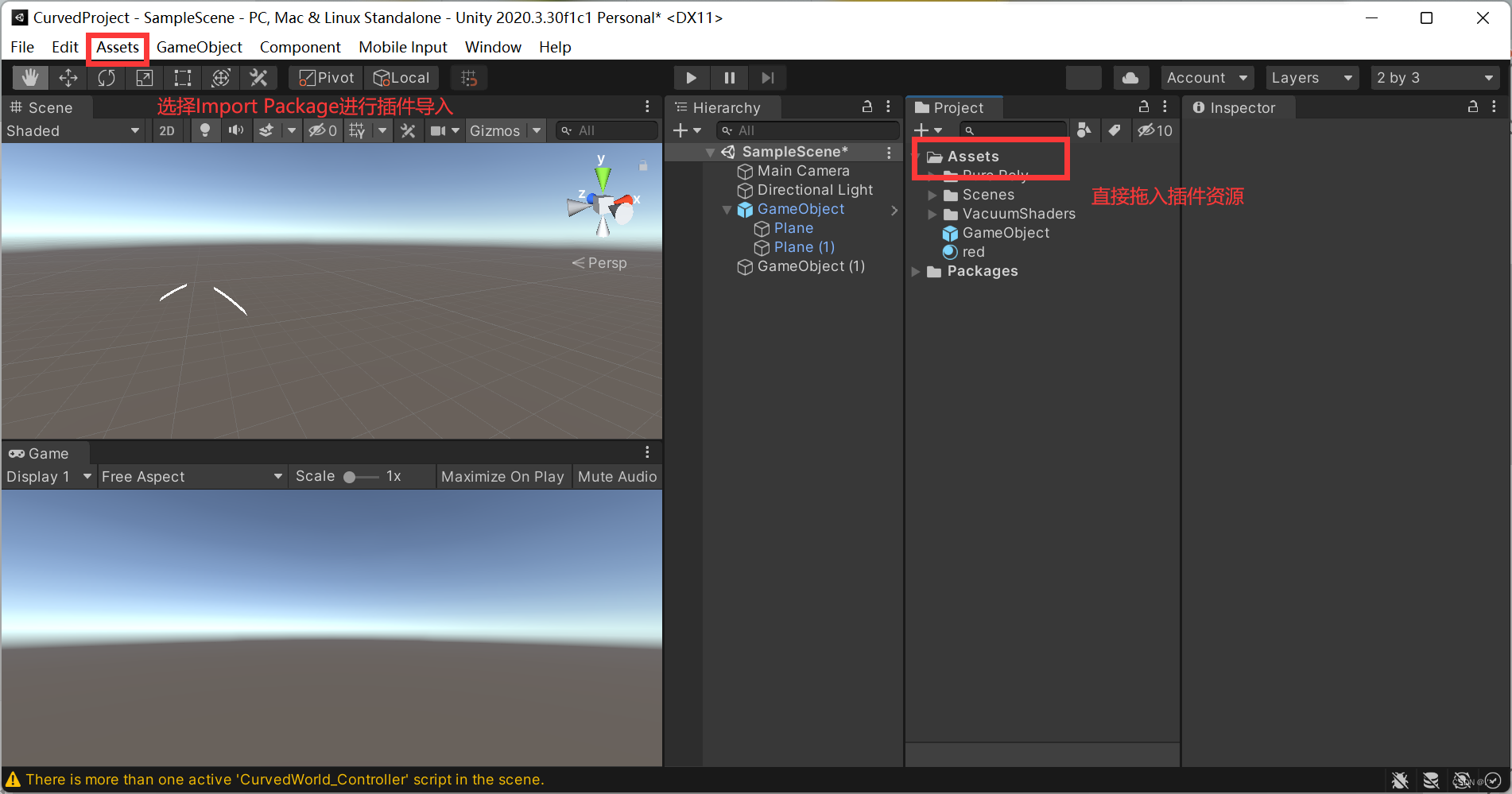Click the Pause button
Screen dimensions: 1512x794
730,78
